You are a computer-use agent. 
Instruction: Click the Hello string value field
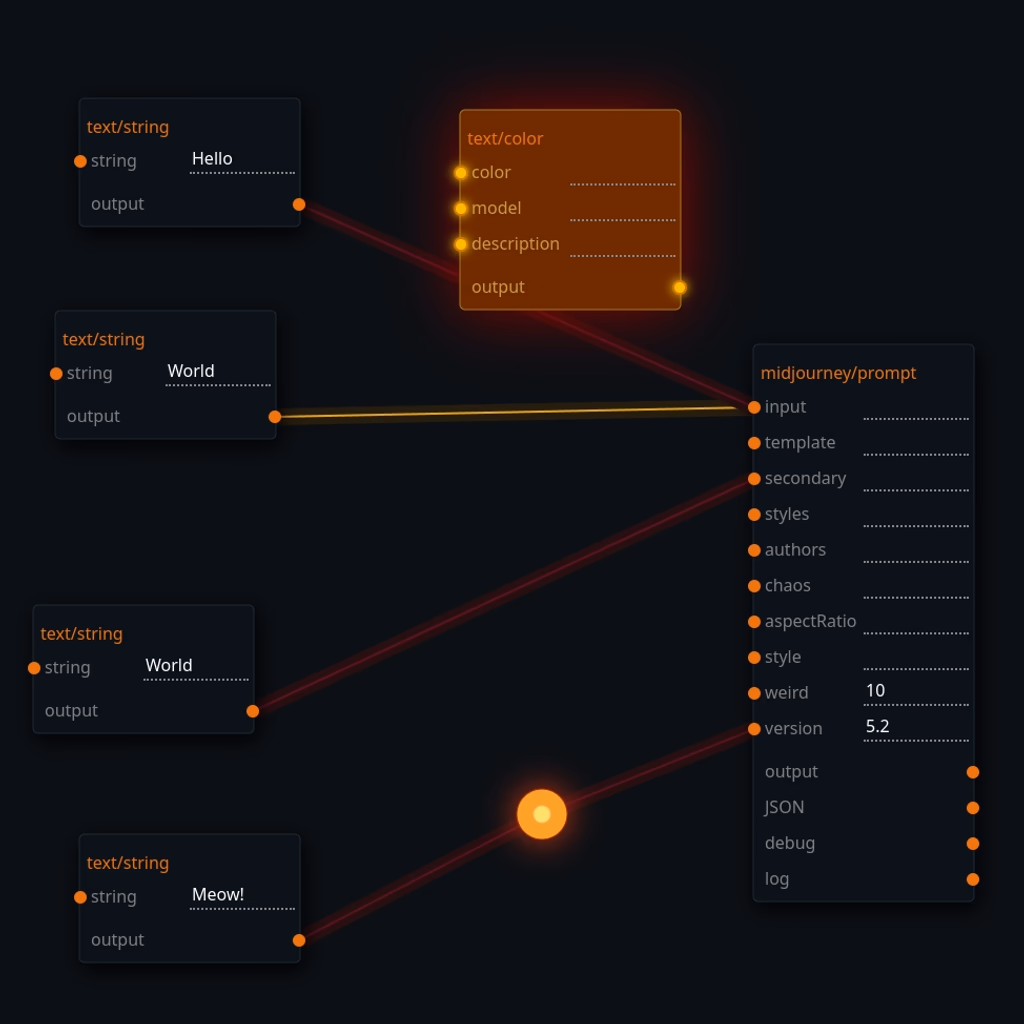click(242, 160)
